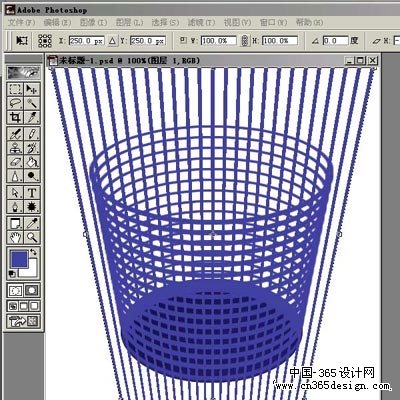This screenshot has height=400, width=400.
Task: Select the Eraser tool
Action: [x=15, y=162]
